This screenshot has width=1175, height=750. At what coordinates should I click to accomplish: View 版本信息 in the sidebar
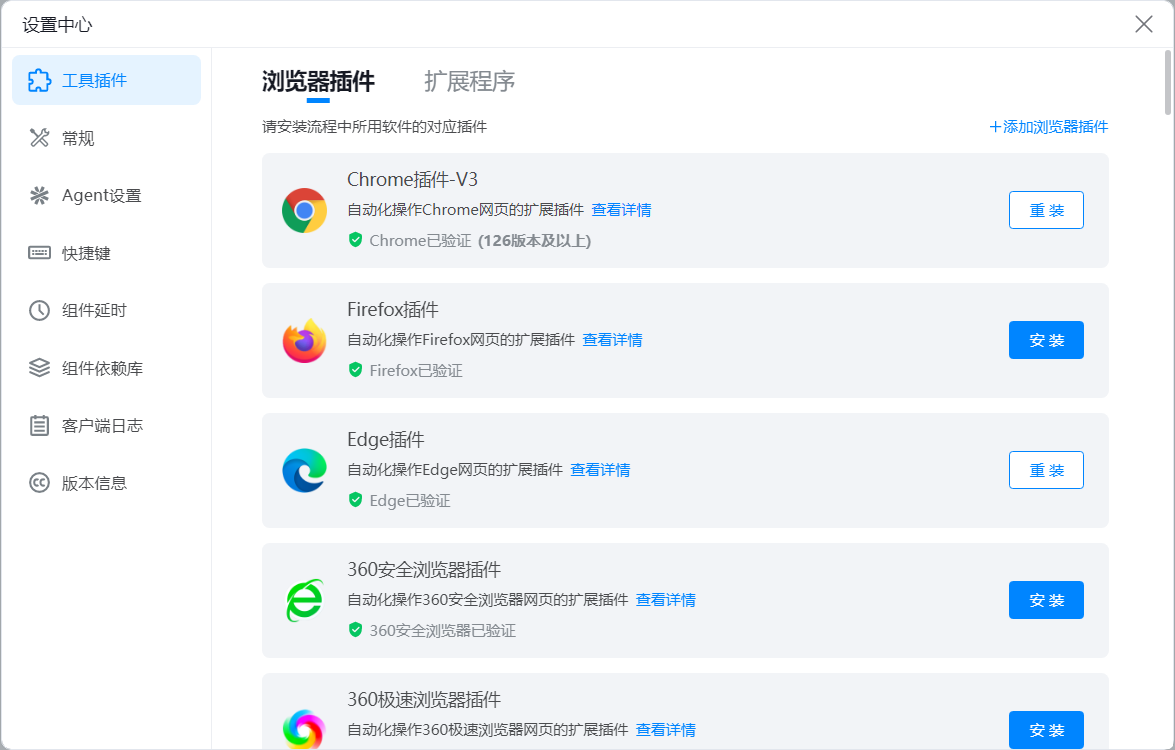(106, 483)
